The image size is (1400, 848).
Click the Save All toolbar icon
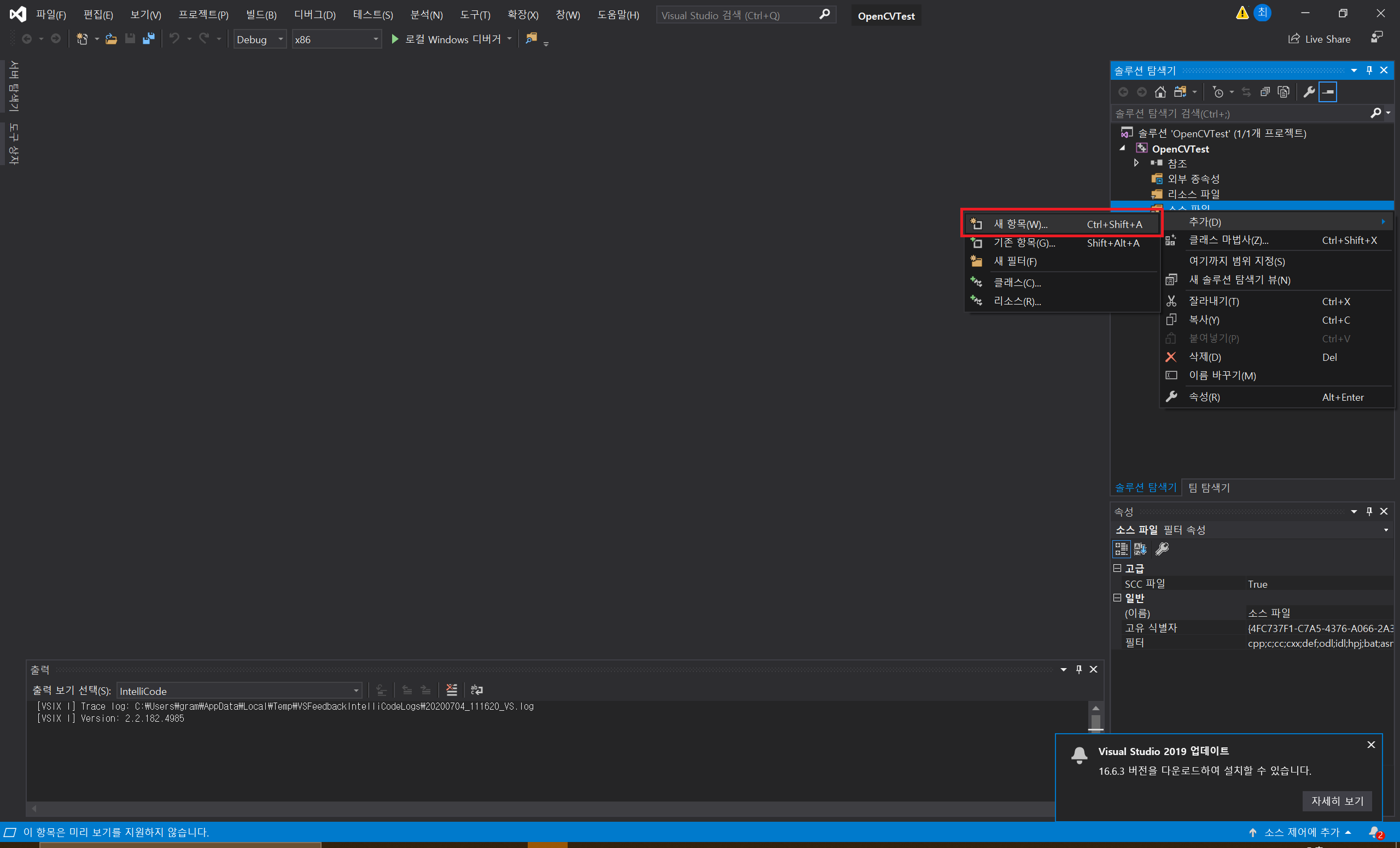coord(149,39)
